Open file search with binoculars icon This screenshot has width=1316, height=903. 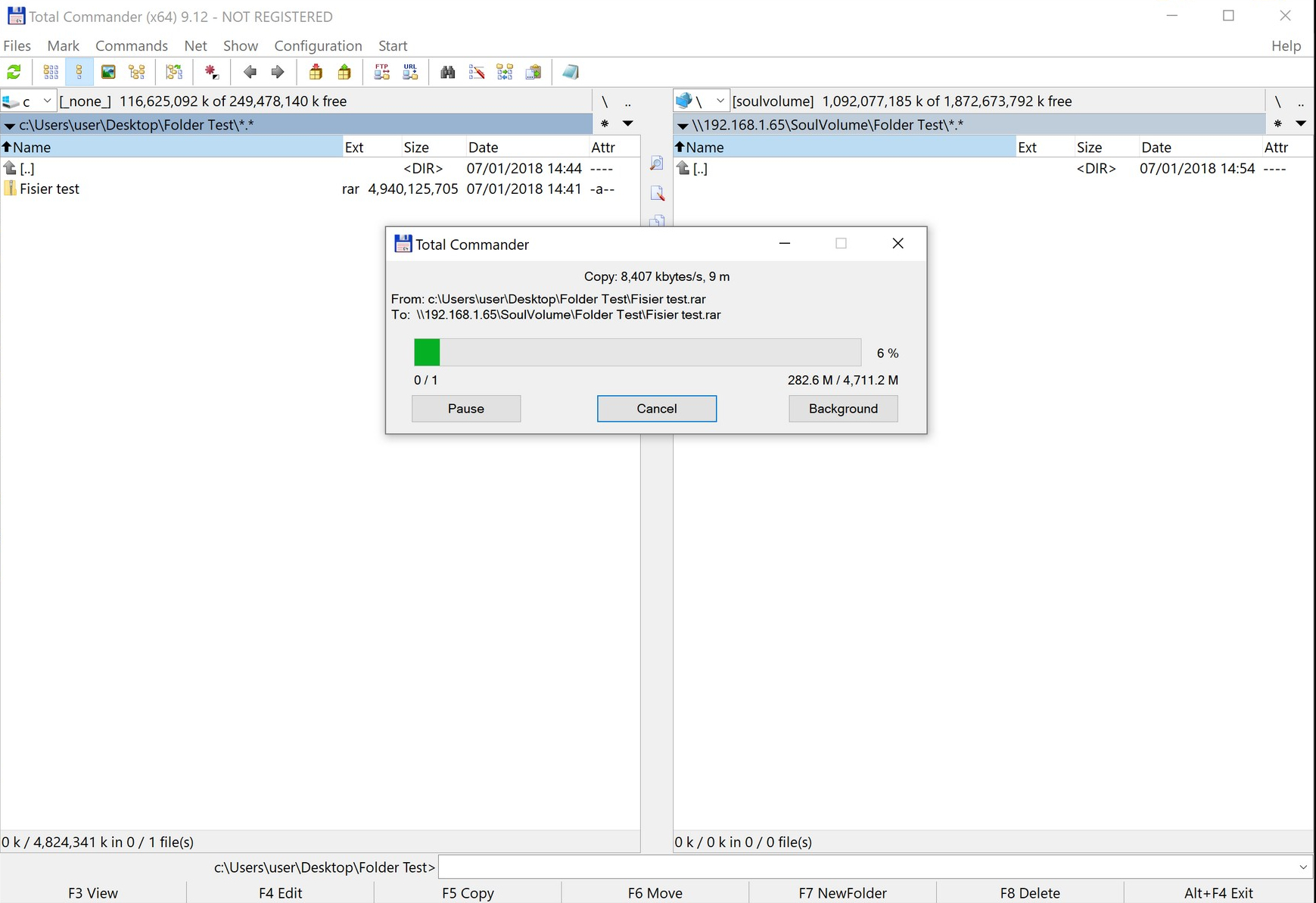pyautogui.click(x=448, y=72)
